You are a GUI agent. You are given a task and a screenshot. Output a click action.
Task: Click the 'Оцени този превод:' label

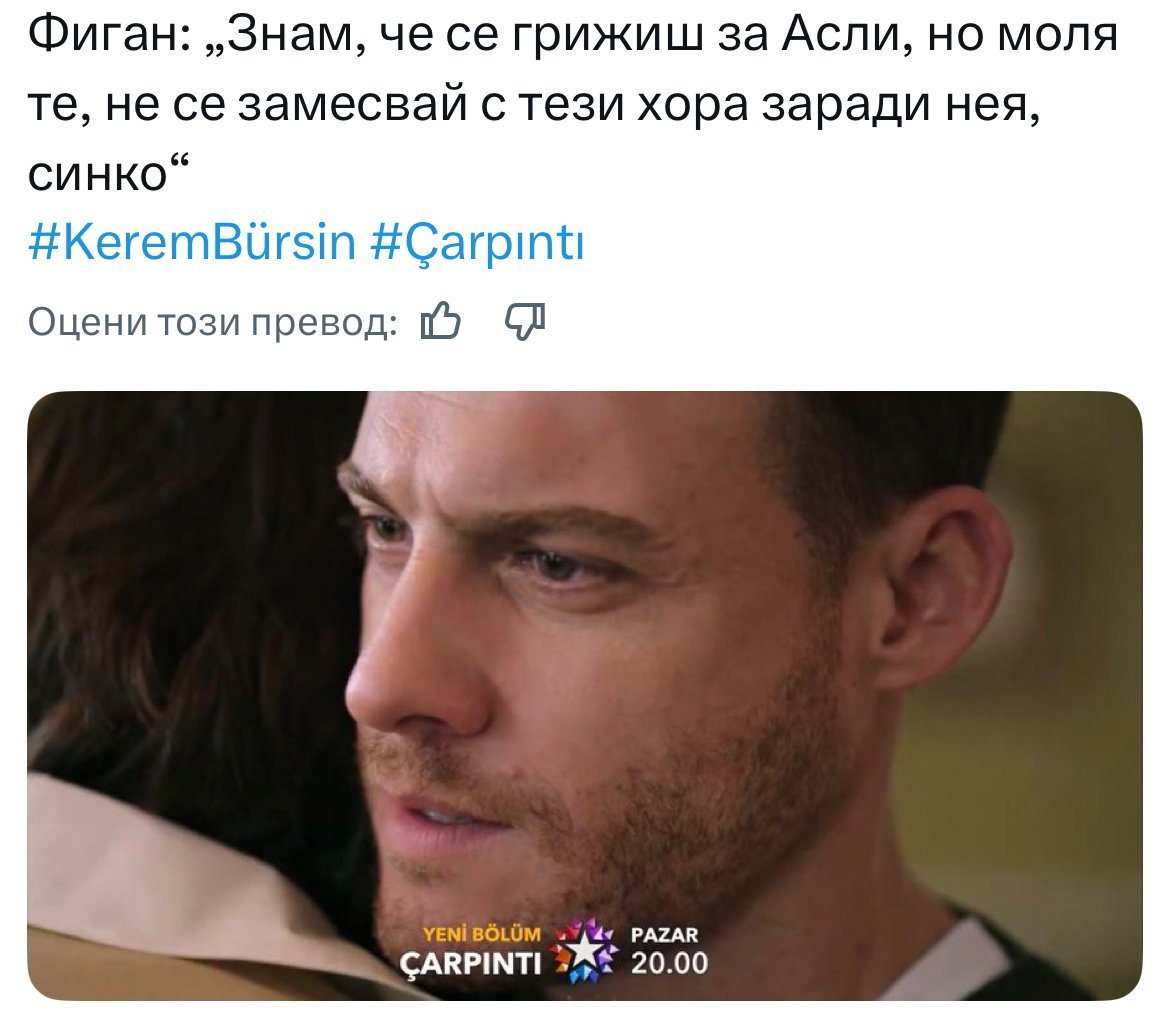(213, 322)
